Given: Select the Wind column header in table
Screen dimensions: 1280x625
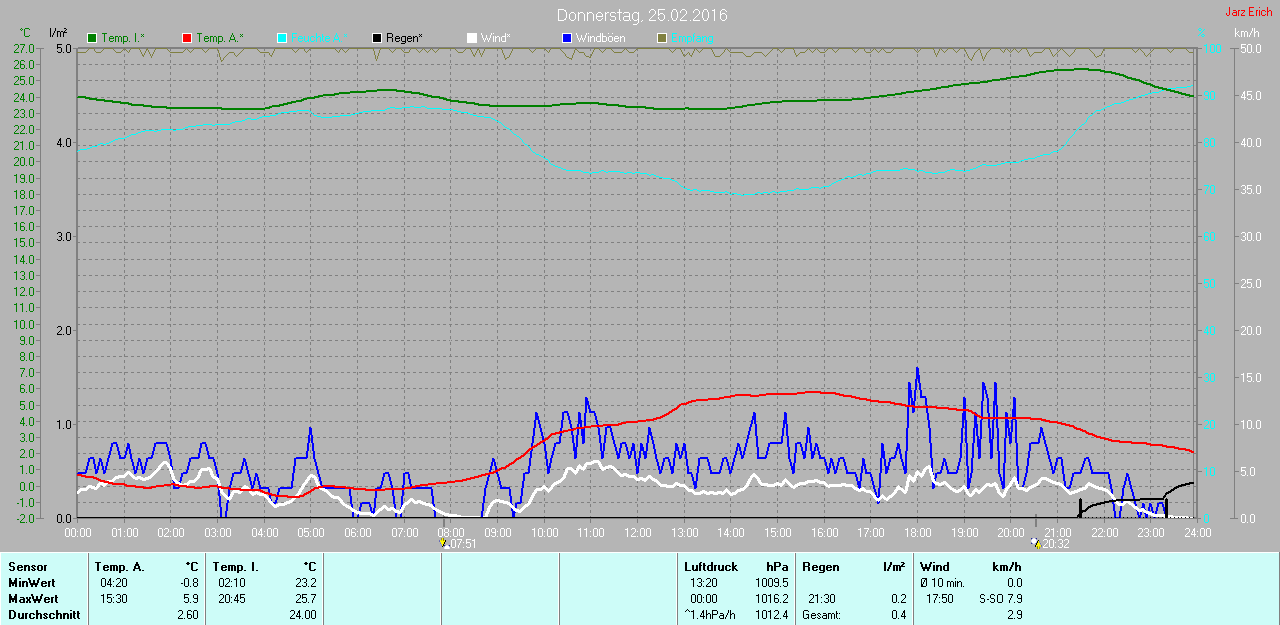Looking at the screenshot, I should click(x=935, y=567).
